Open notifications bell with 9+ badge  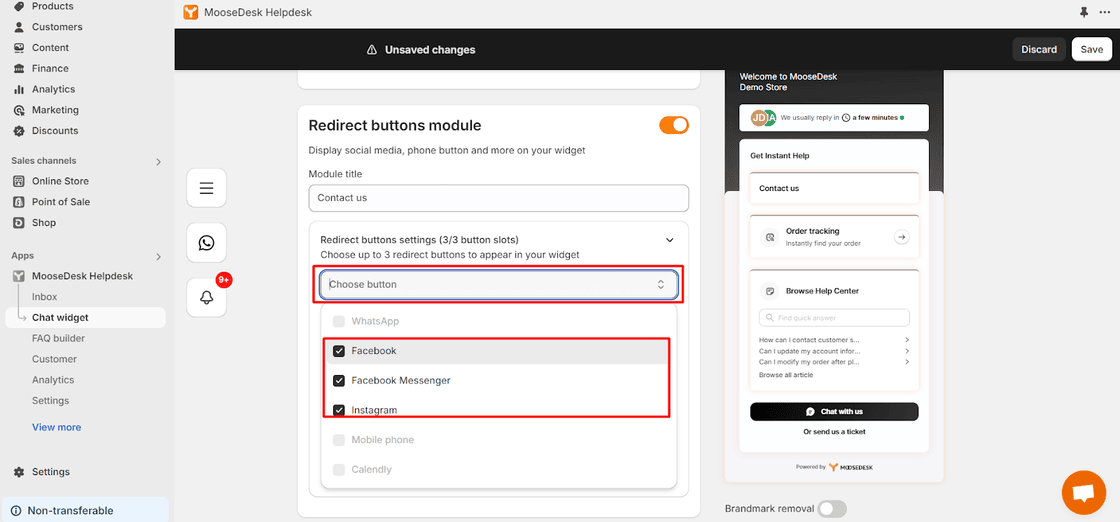pyautogui.click(x=206, y=297)
